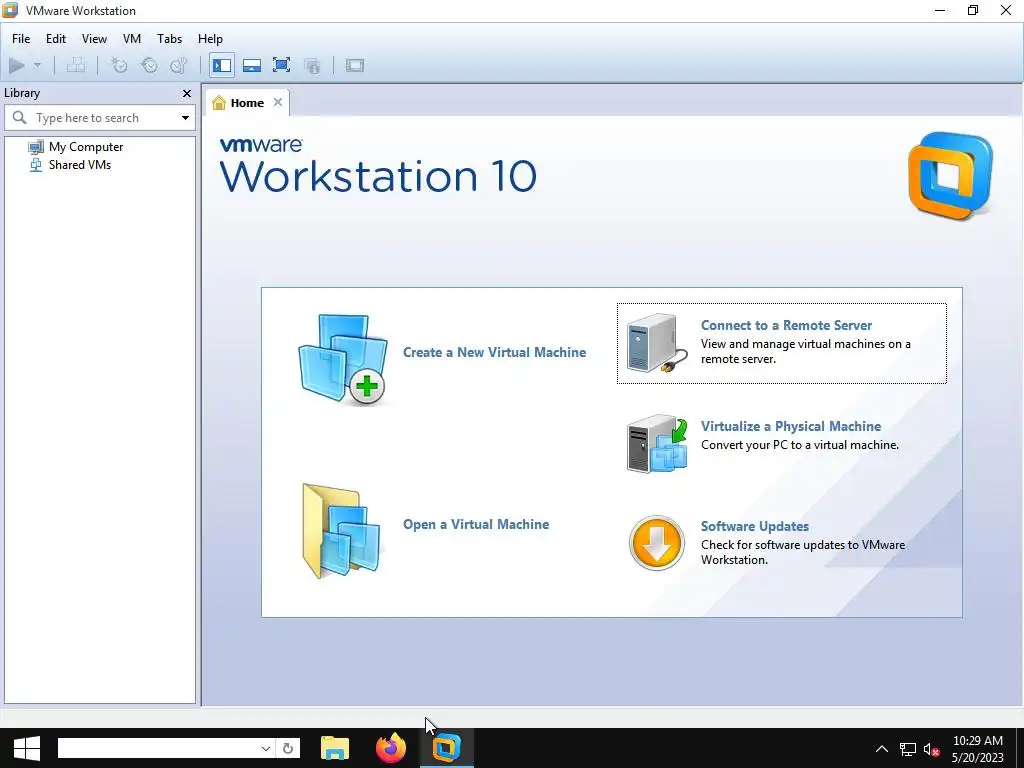Image resolution: width=1024 pixels, height=768 pixels.
Task: Open the Edit menu
Action: (x=56, y=39)
